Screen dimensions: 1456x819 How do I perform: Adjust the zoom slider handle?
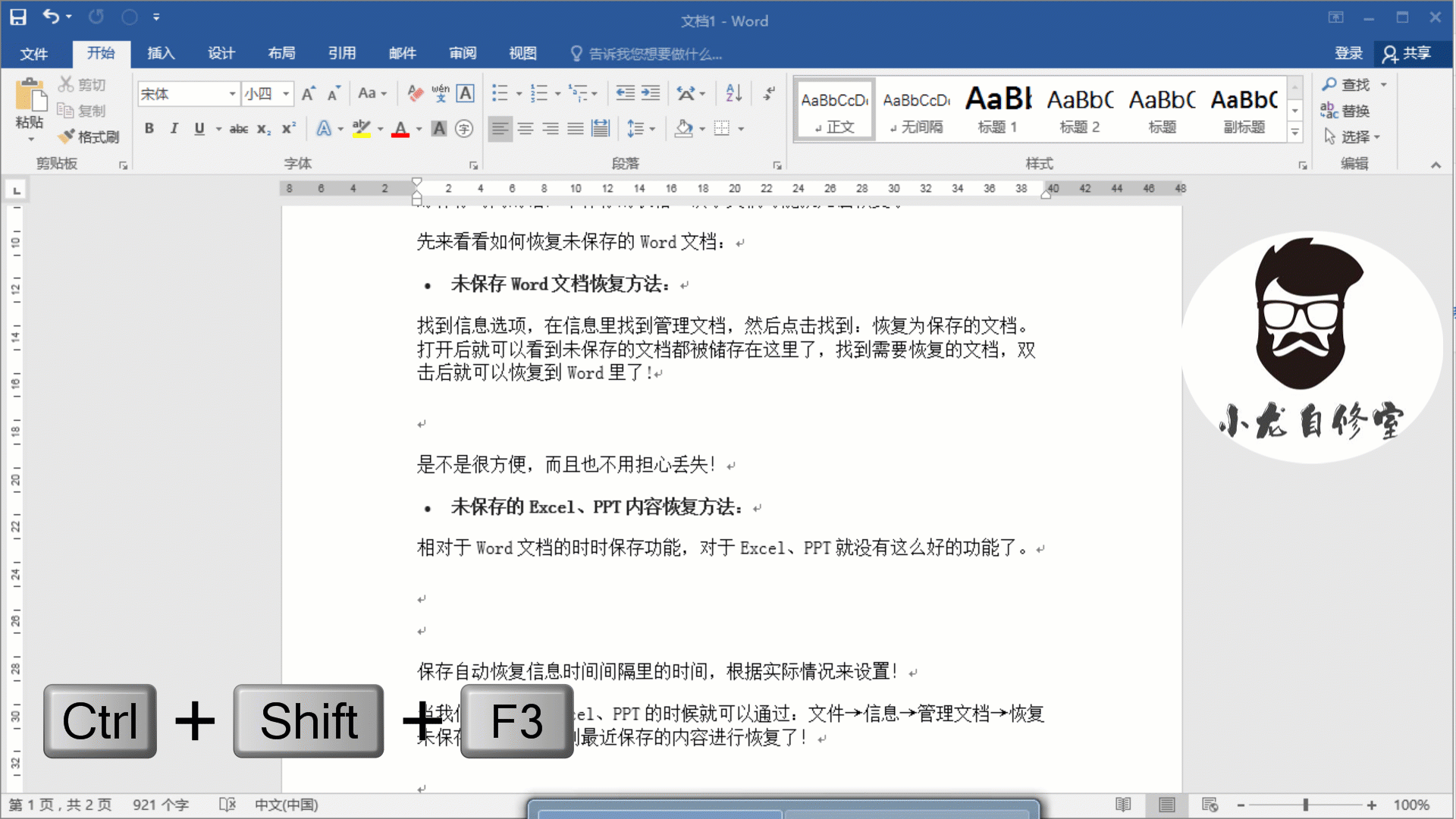tap(1306, 805)
